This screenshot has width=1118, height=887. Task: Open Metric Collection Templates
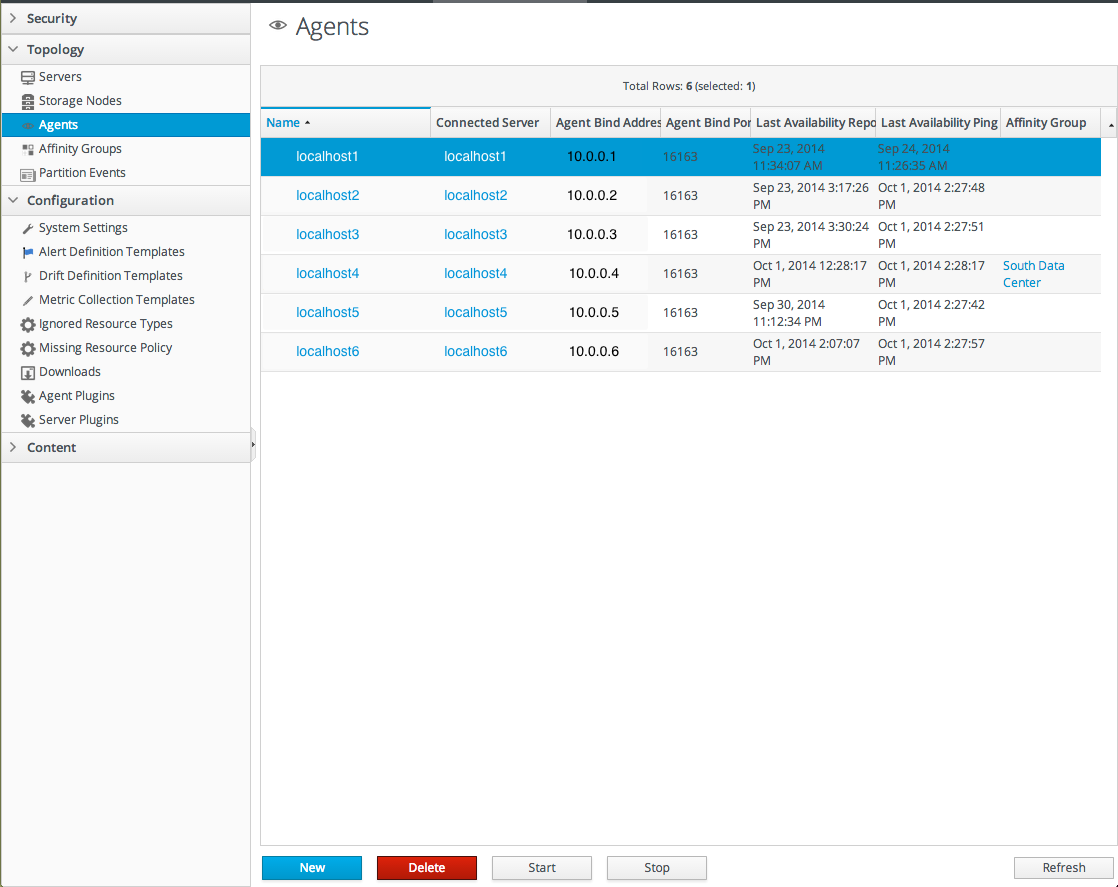pos(116,300)
